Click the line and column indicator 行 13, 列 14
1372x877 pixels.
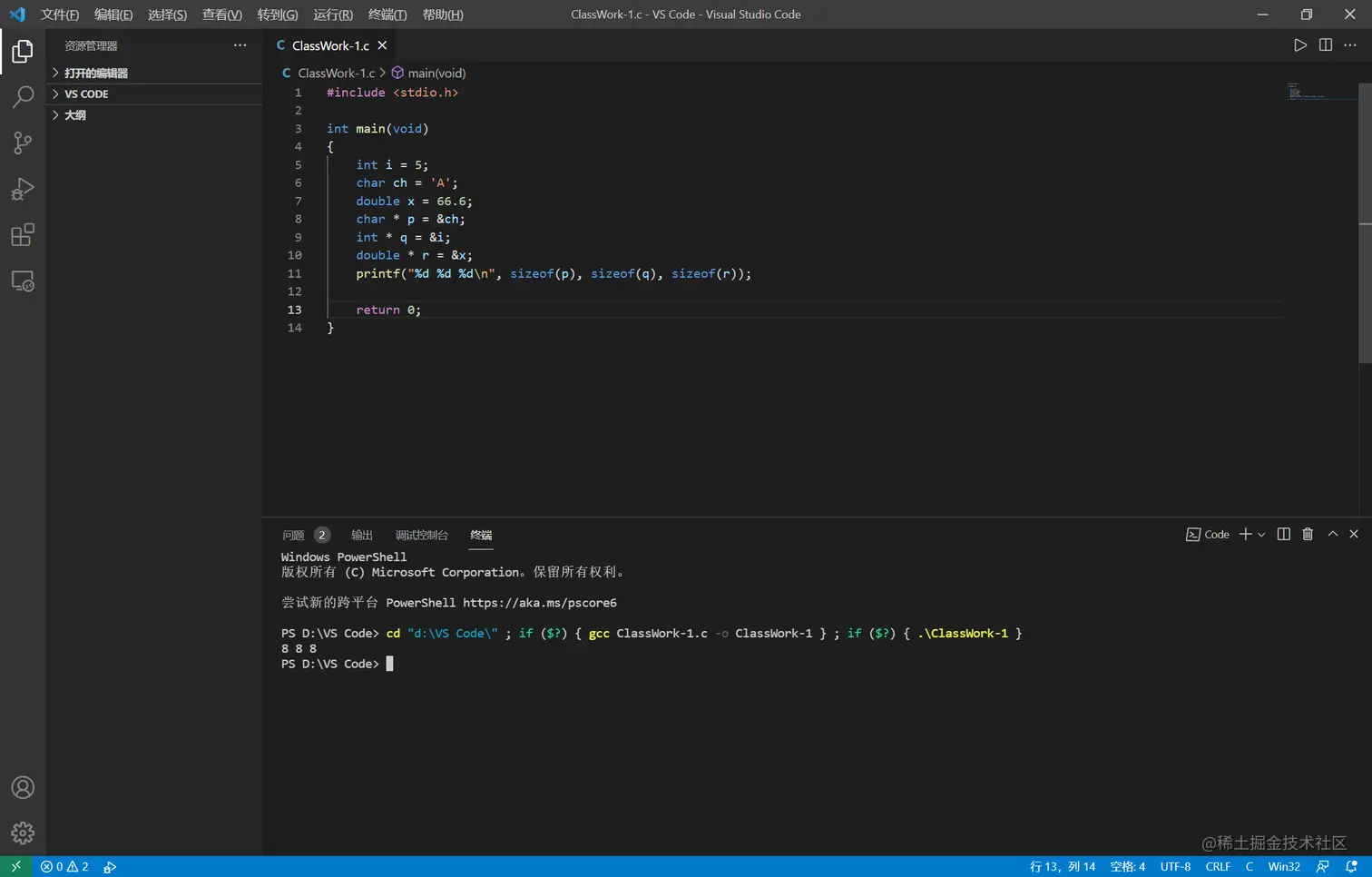pyautogui.click(x=1063, y=866)
